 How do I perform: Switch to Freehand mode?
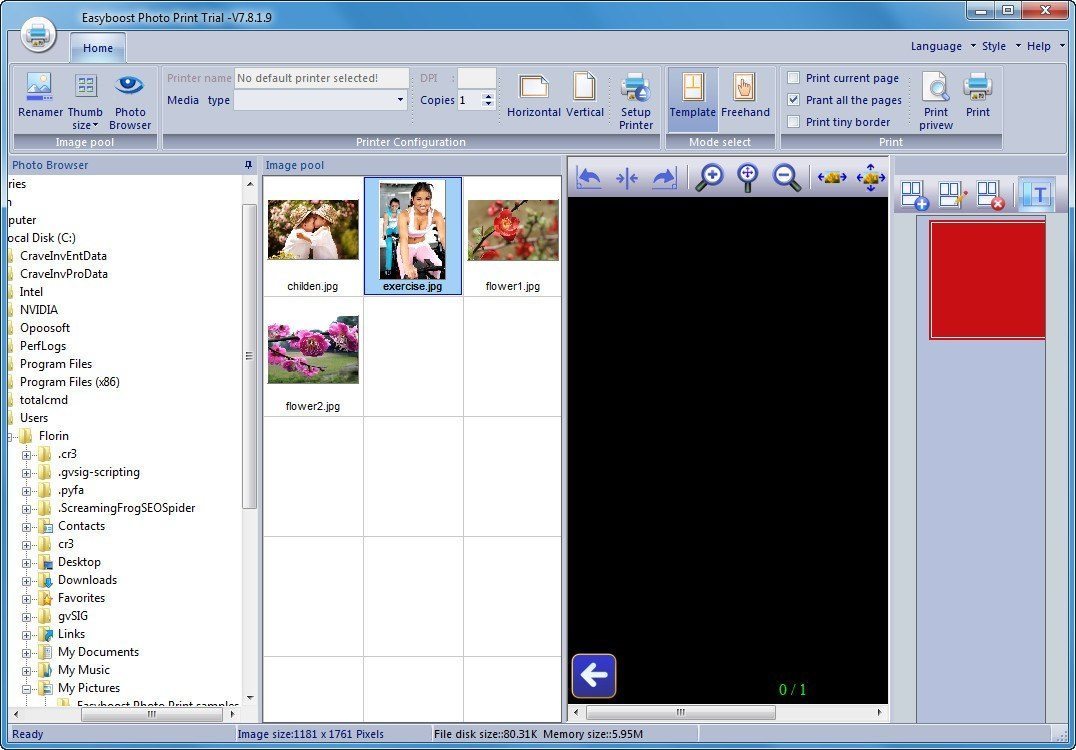click(x=745, y=95)
